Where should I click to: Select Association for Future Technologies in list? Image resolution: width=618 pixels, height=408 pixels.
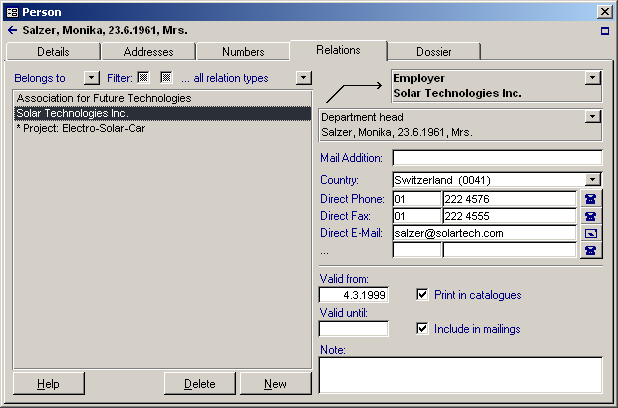pos(104,99)
